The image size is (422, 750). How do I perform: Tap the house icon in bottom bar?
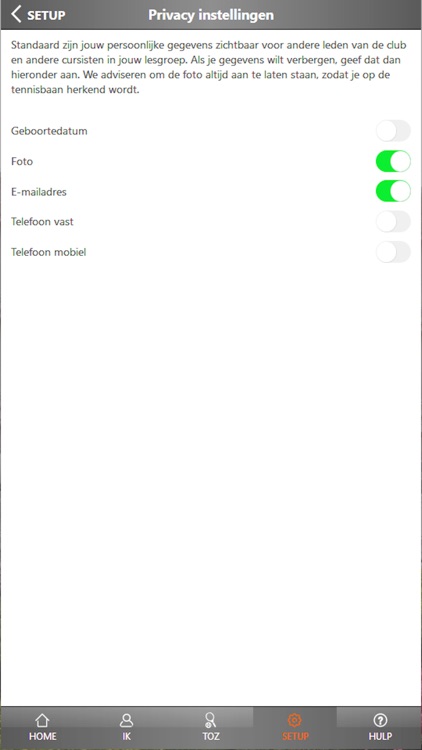[42, 720]
